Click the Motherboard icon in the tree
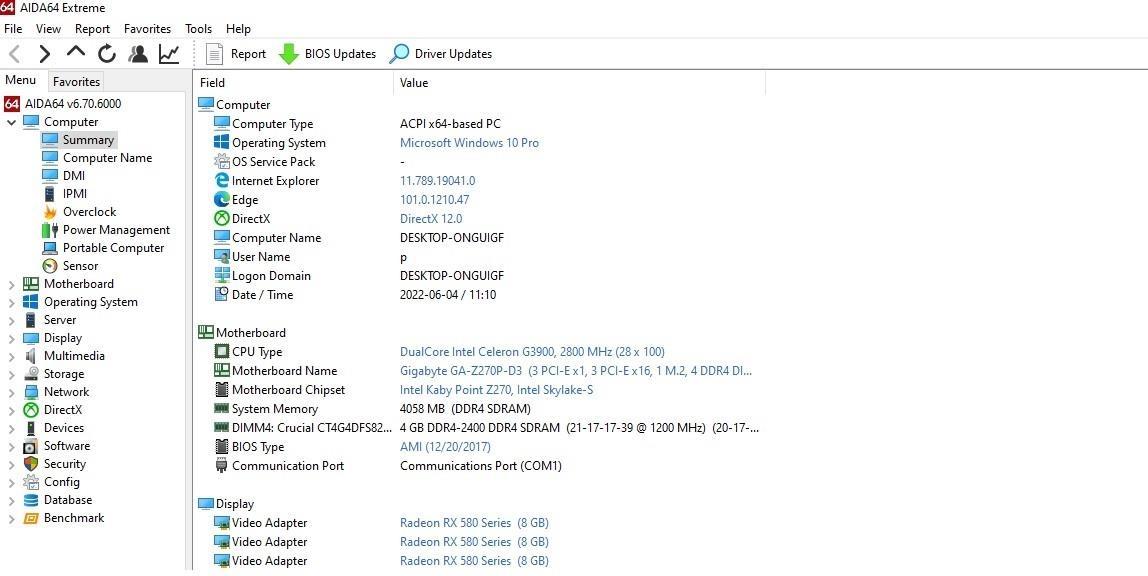The image size is (1148, 576). 31,284
